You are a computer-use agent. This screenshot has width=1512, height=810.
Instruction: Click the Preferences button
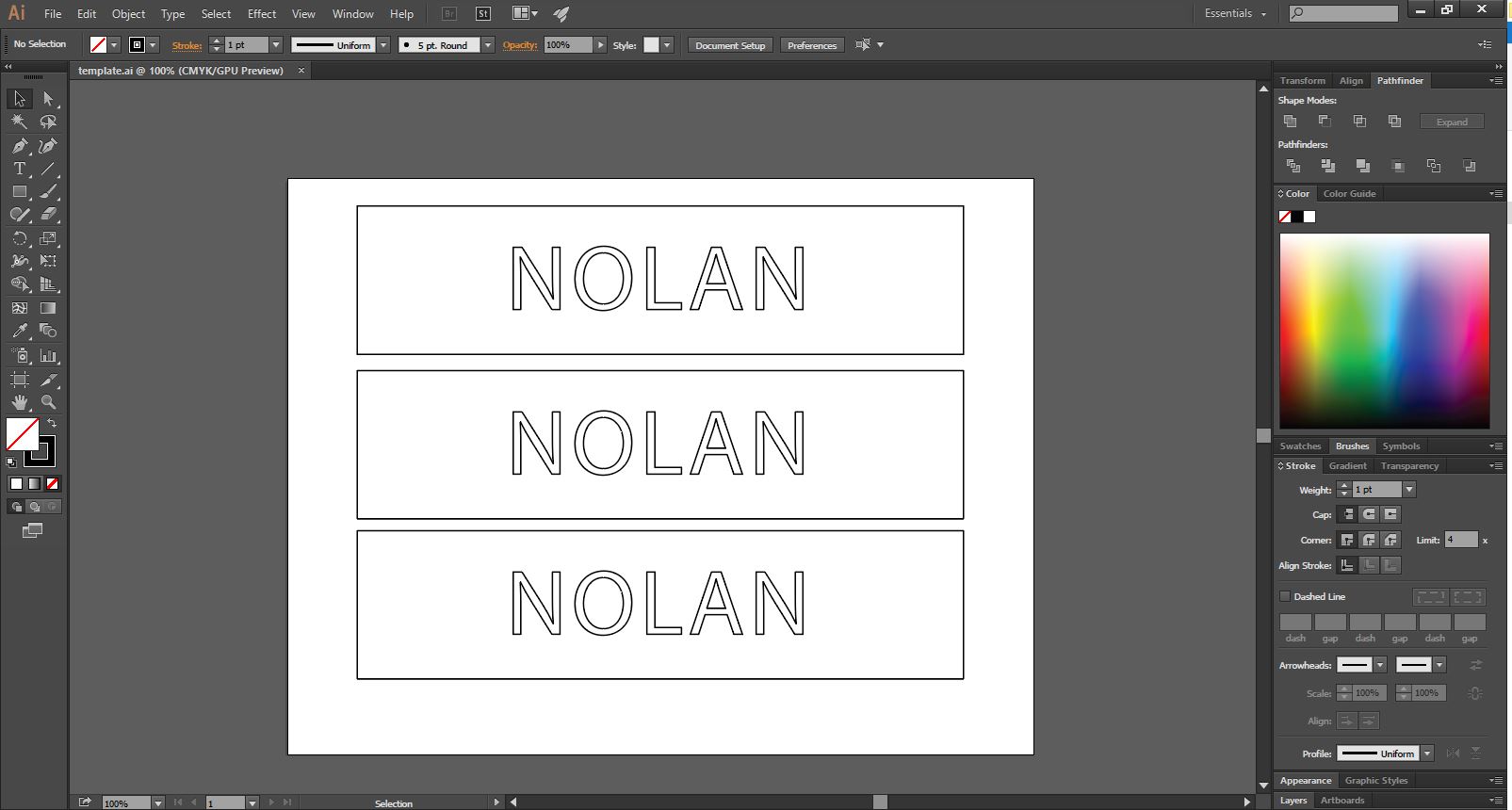812,45
